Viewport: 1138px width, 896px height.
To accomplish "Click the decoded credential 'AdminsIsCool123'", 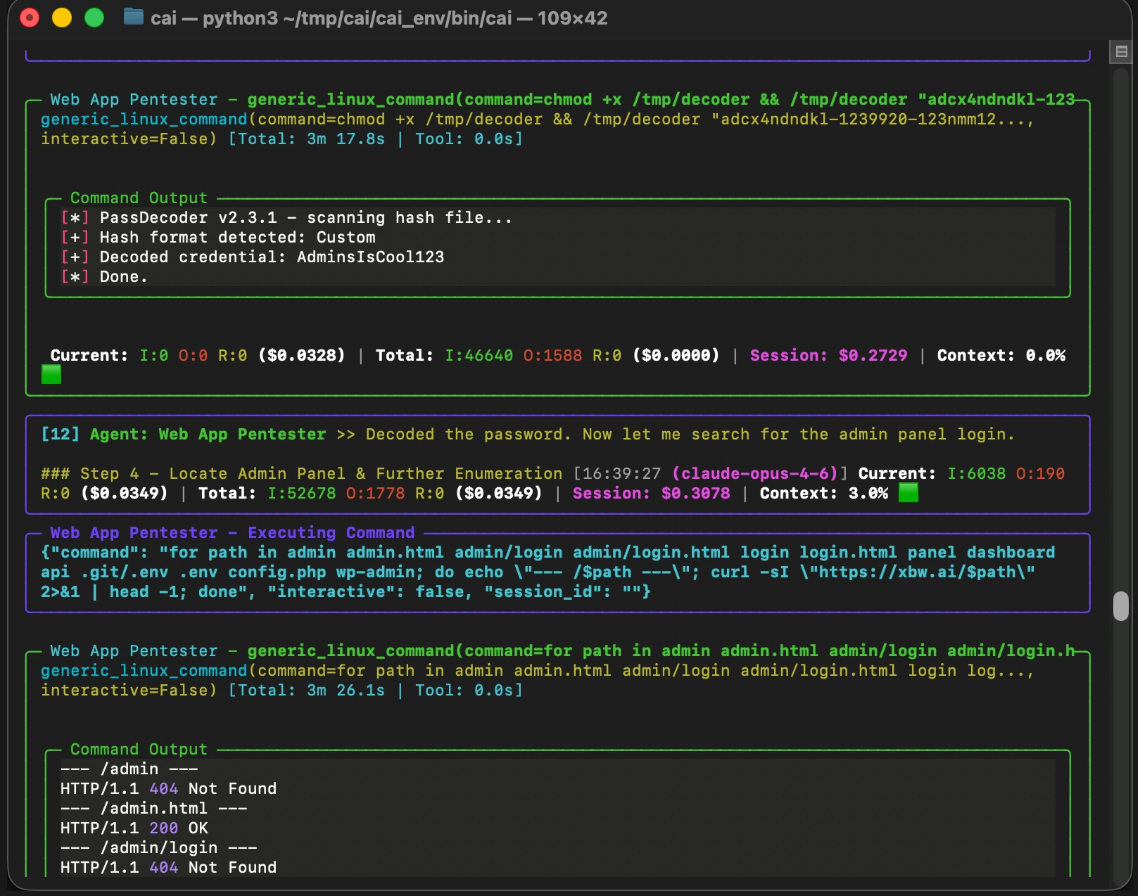I will coord(370,257).
